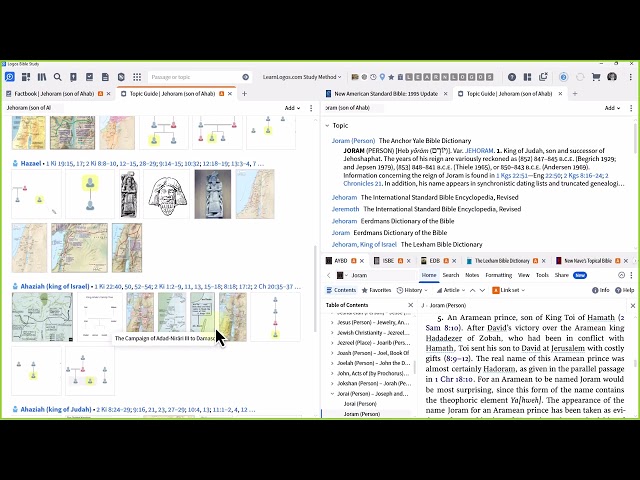This screenshot has height=480, width=640.
Task: Open the Article navigation dropdown
Action: 451,290
